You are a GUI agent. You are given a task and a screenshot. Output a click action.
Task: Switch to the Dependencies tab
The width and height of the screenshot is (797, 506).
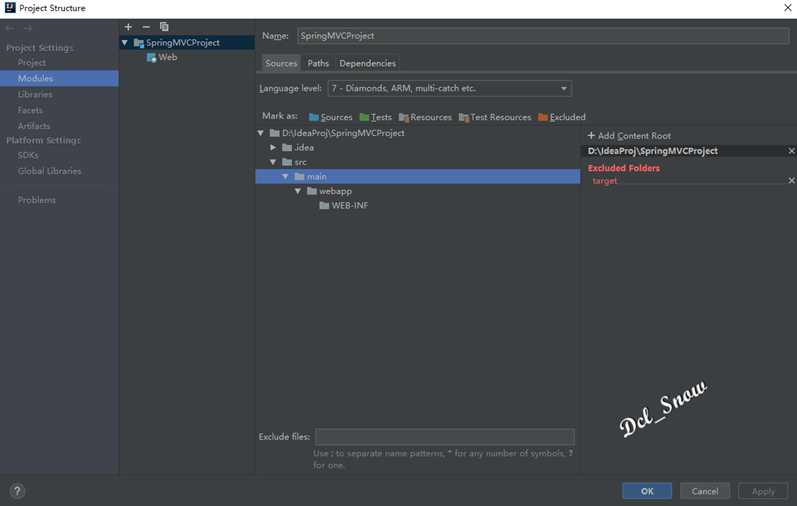367,63
